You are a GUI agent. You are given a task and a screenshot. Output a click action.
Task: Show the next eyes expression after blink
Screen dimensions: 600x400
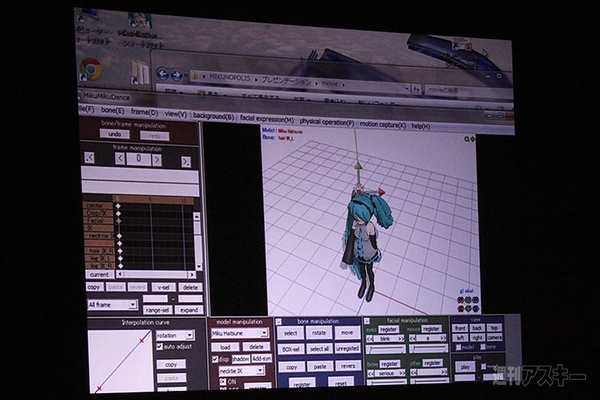[x=400, y=339]
